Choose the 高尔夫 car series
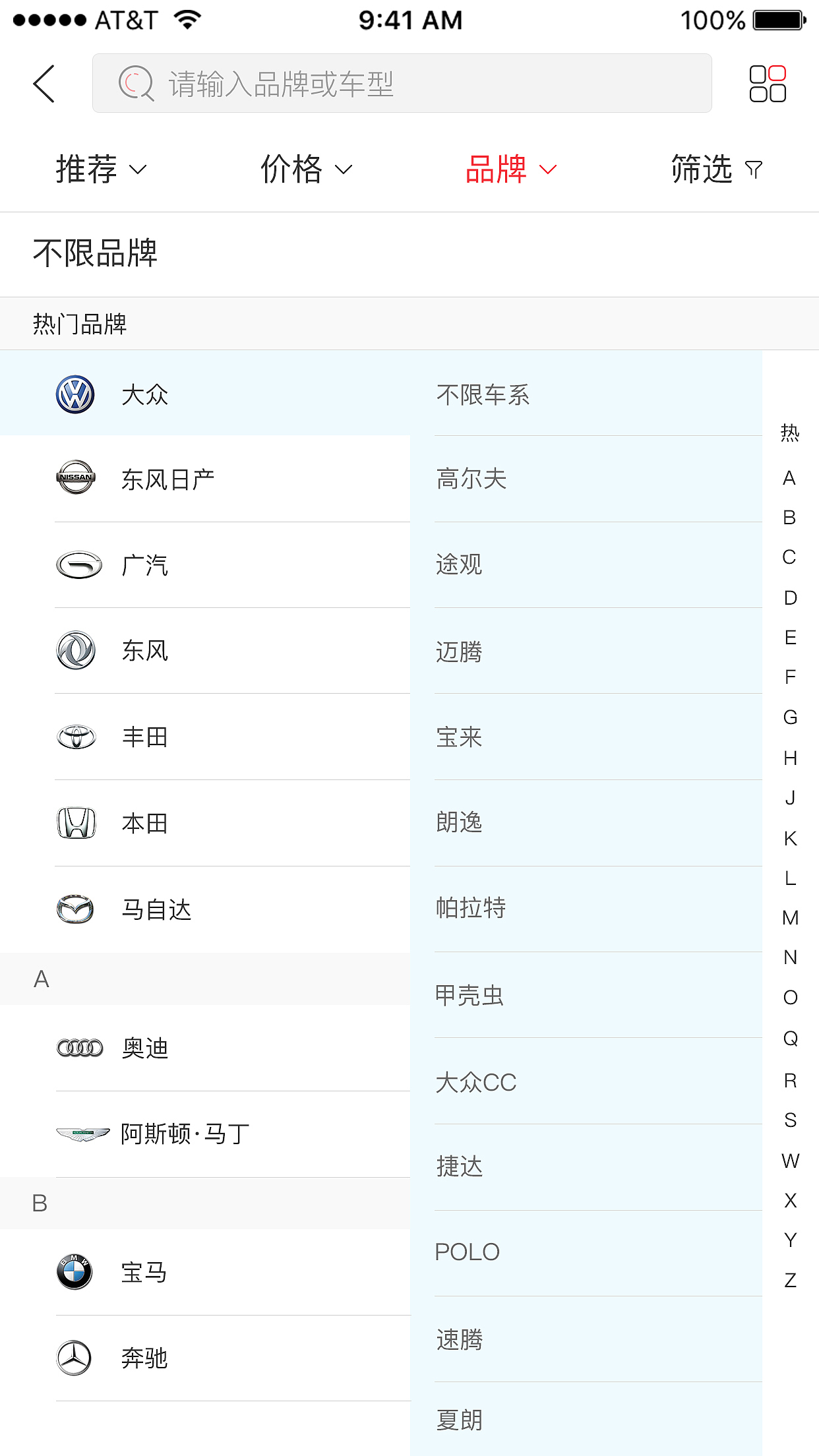Viewport: 819px width, 1456px height. [471, 479]
